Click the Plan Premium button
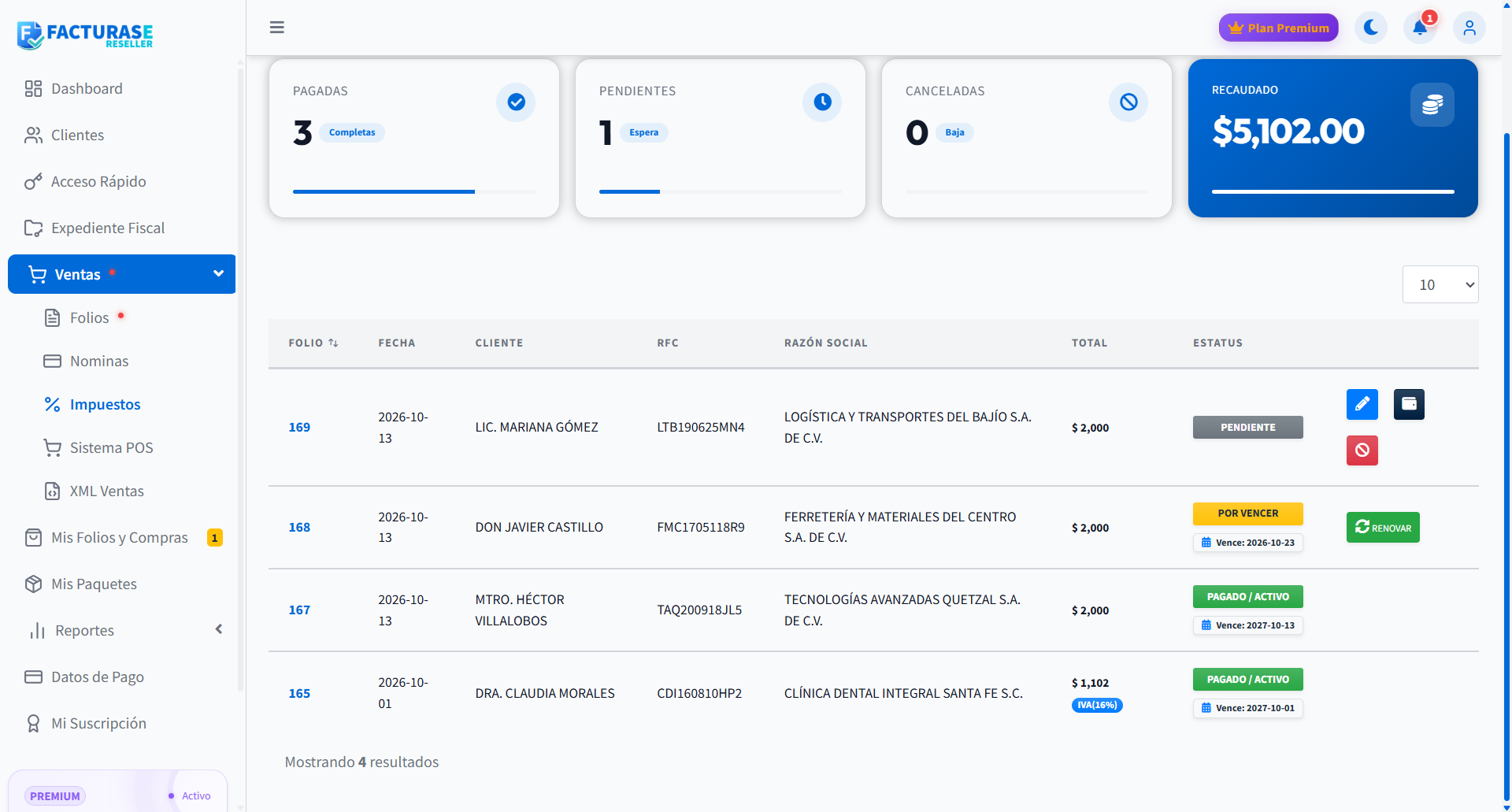The width and height of the screenshot is (1512, 812). pyautogui.click(x=1278, y=28)
